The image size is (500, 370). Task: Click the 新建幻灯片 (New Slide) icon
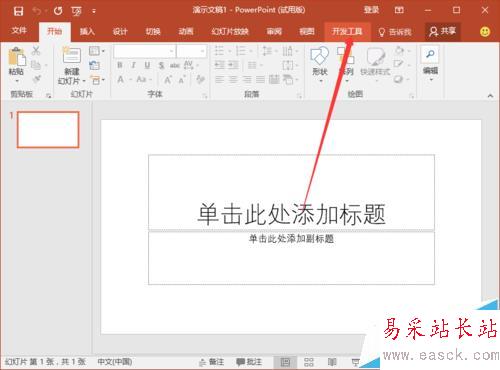(x=72, y=55)
